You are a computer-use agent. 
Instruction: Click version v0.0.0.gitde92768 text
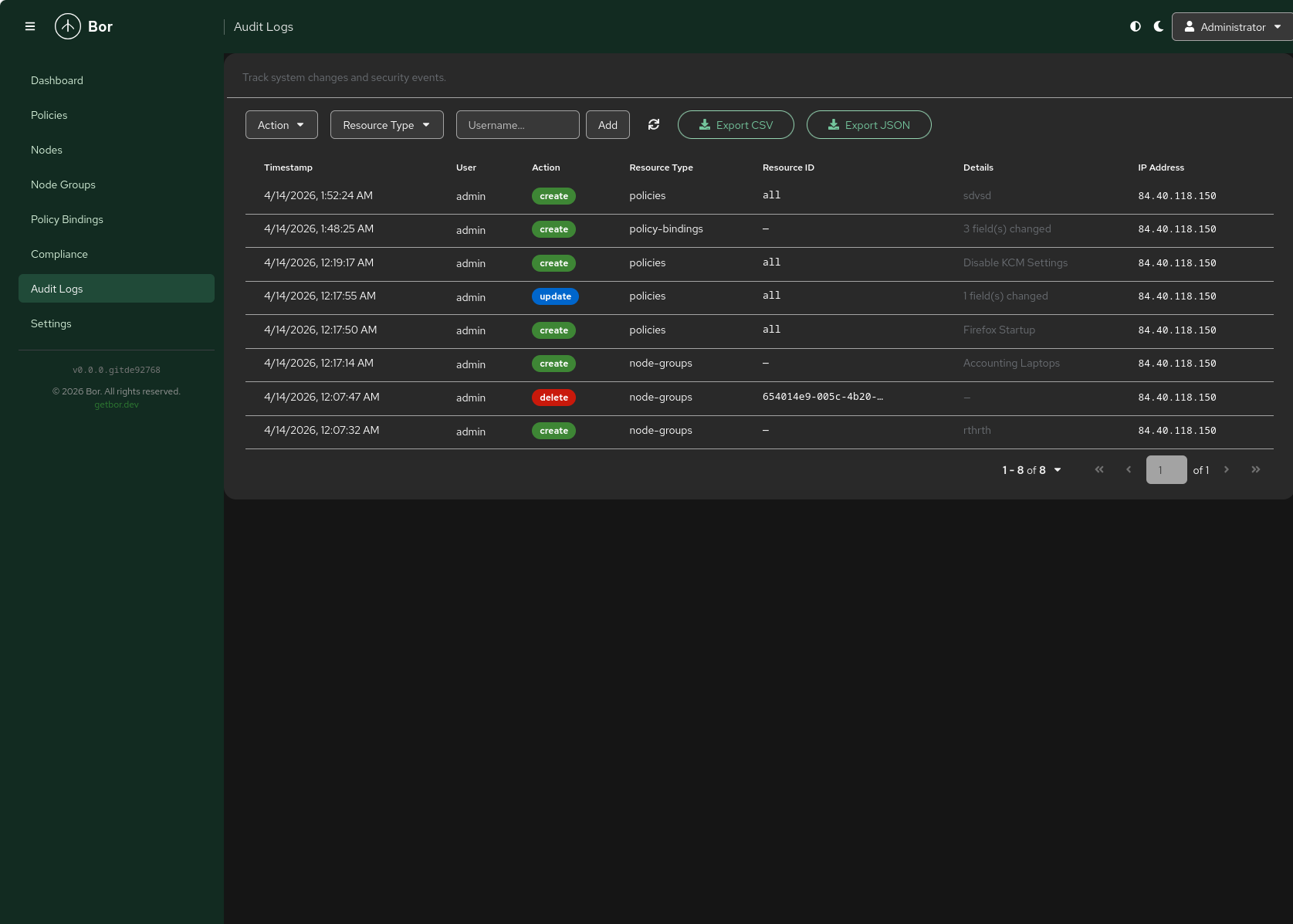point(117,371)
